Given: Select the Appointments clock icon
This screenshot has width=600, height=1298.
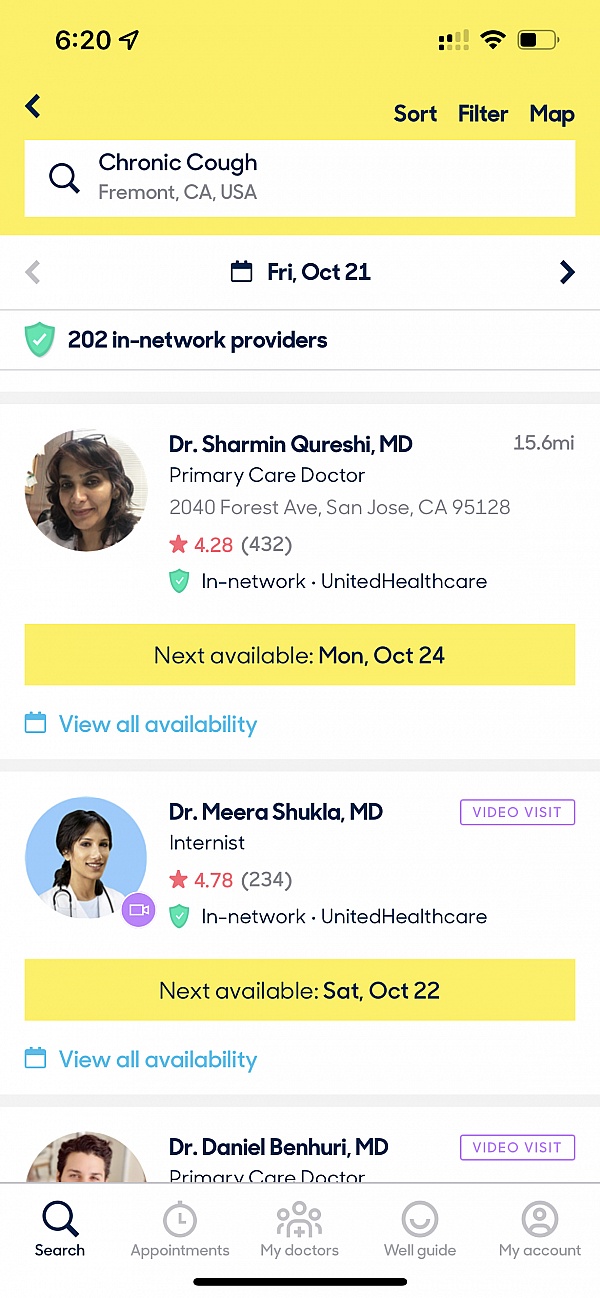Looking at the screenshot, I should coord(179,1219).
